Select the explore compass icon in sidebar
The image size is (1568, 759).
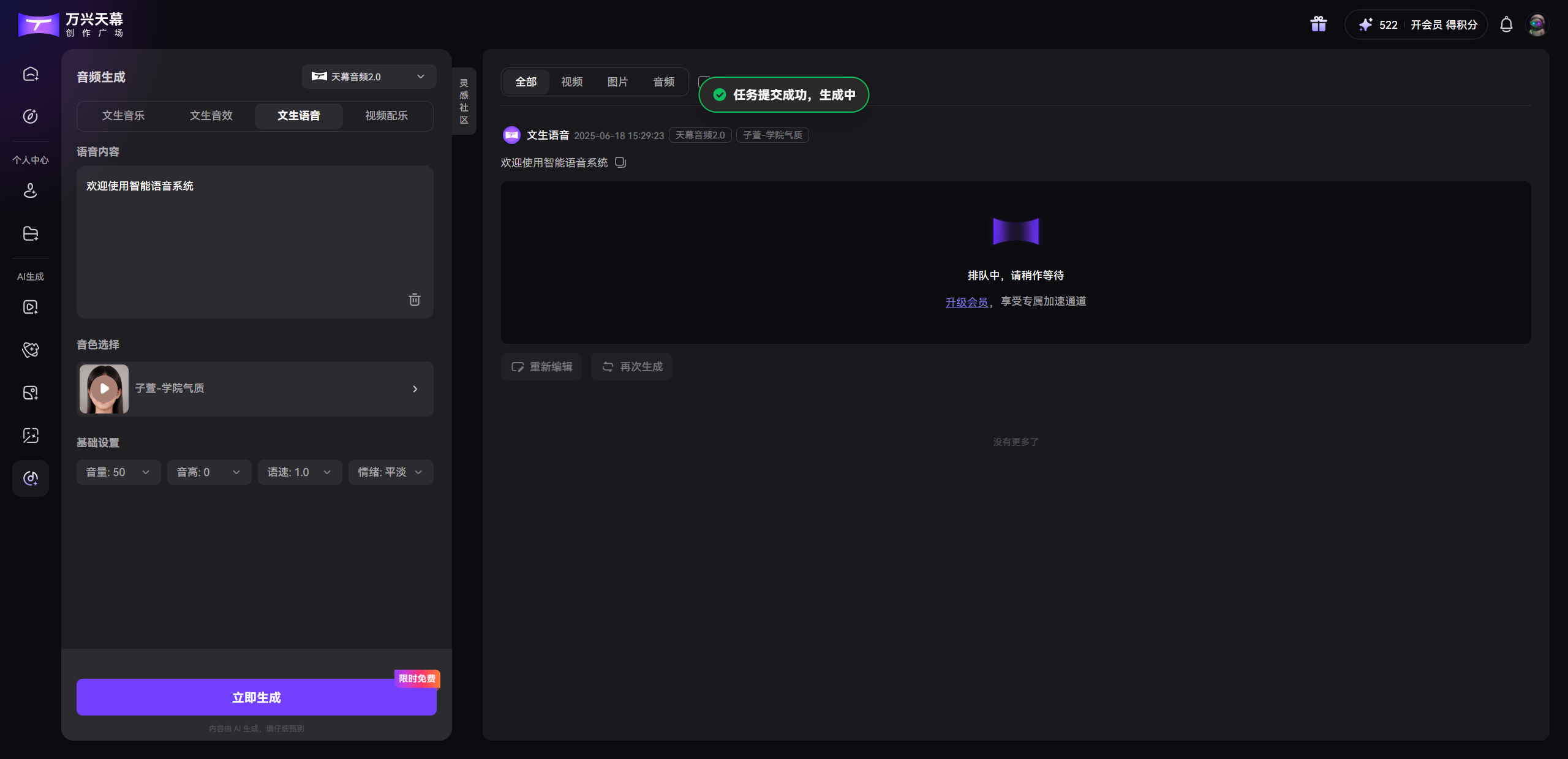(30, 116)
